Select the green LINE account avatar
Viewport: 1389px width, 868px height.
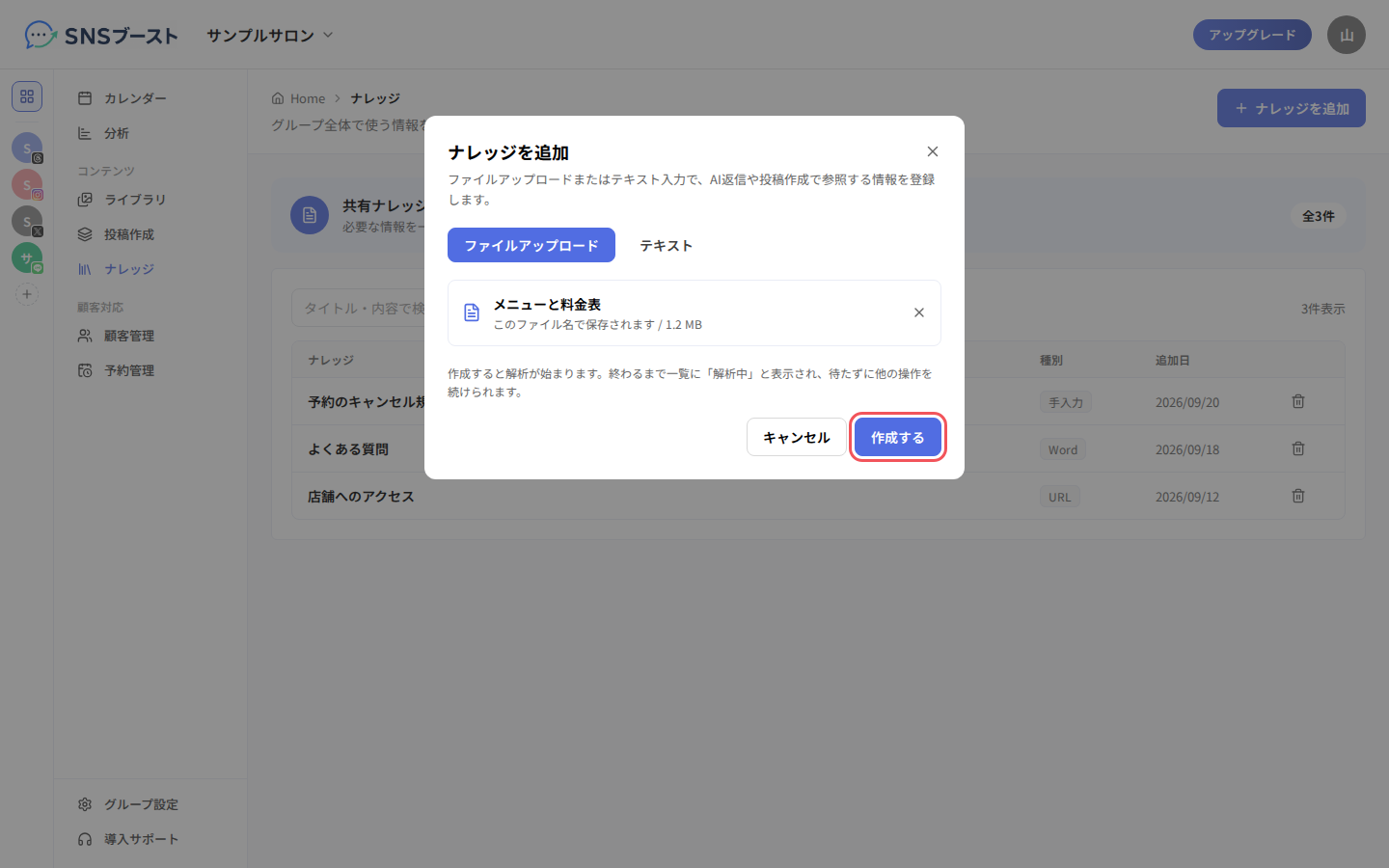pyautogui.click(x=27, y=258)
